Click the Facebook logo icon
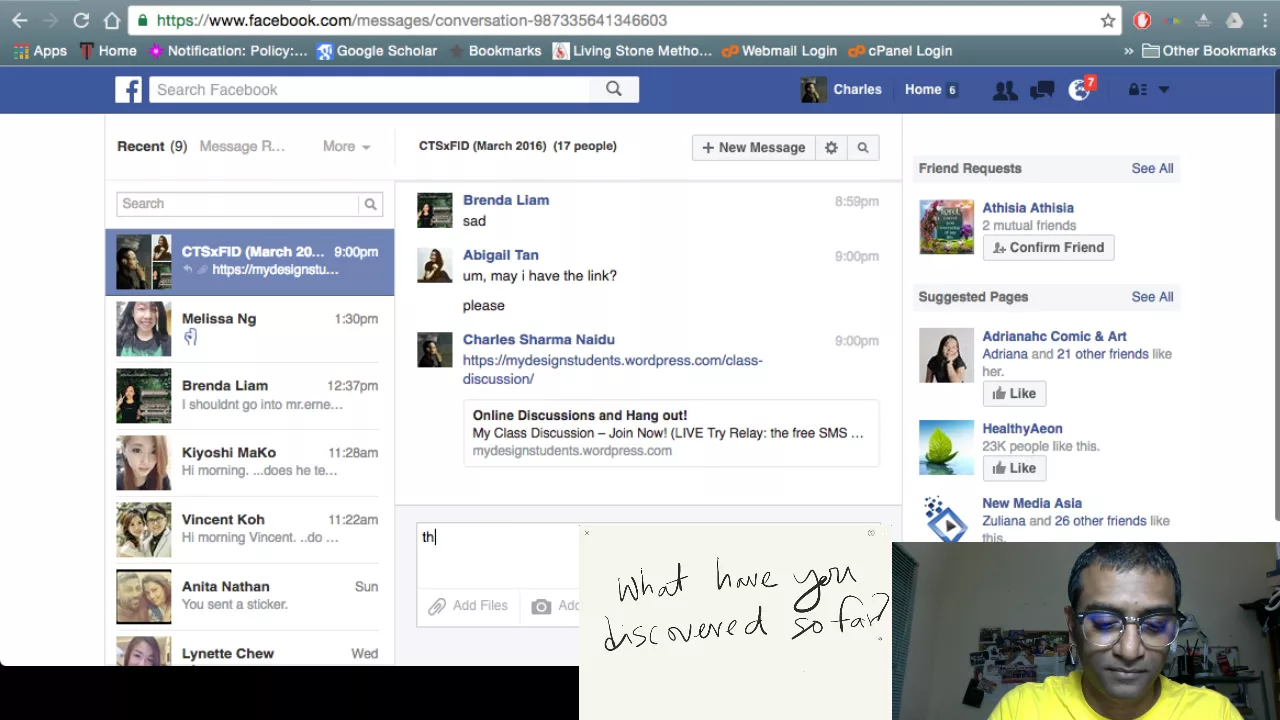The height and width of the screenshot is (720, 1280). 128,90
